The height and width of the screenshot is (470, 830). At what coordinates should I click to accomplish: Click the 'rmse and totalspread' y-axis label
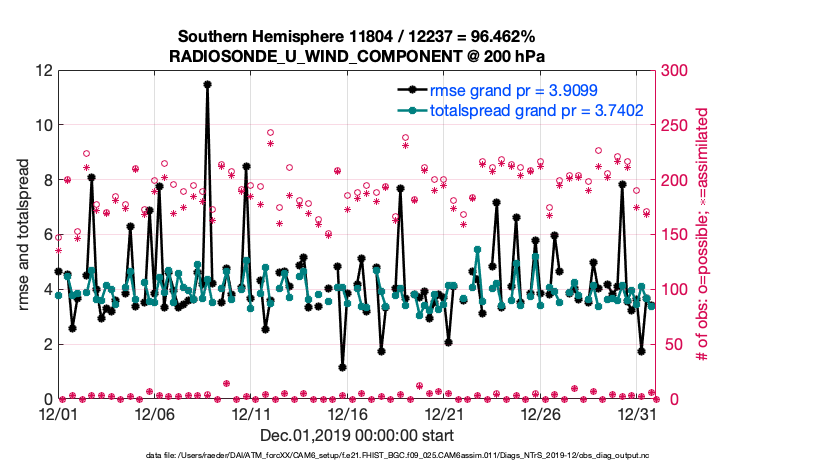coord(25,235)
